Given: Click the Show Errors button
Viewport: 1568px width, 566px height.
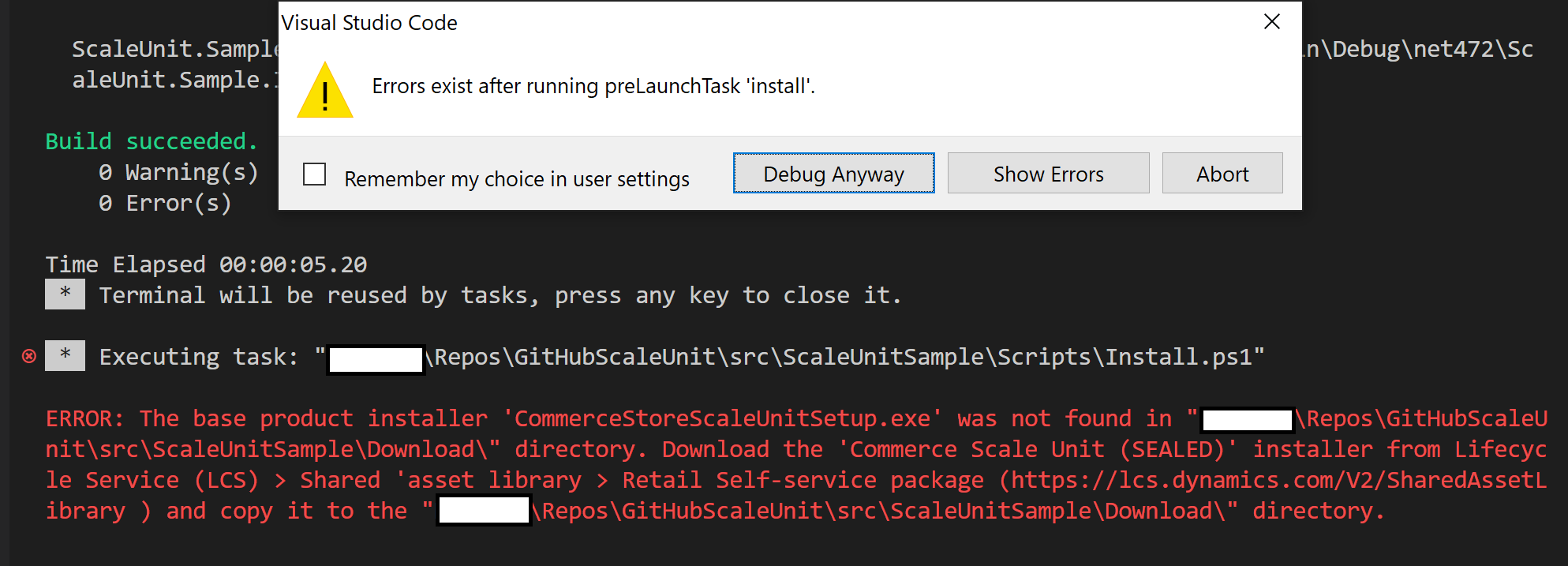Looking at the screenshot, I should click(x=1048, y=173).
